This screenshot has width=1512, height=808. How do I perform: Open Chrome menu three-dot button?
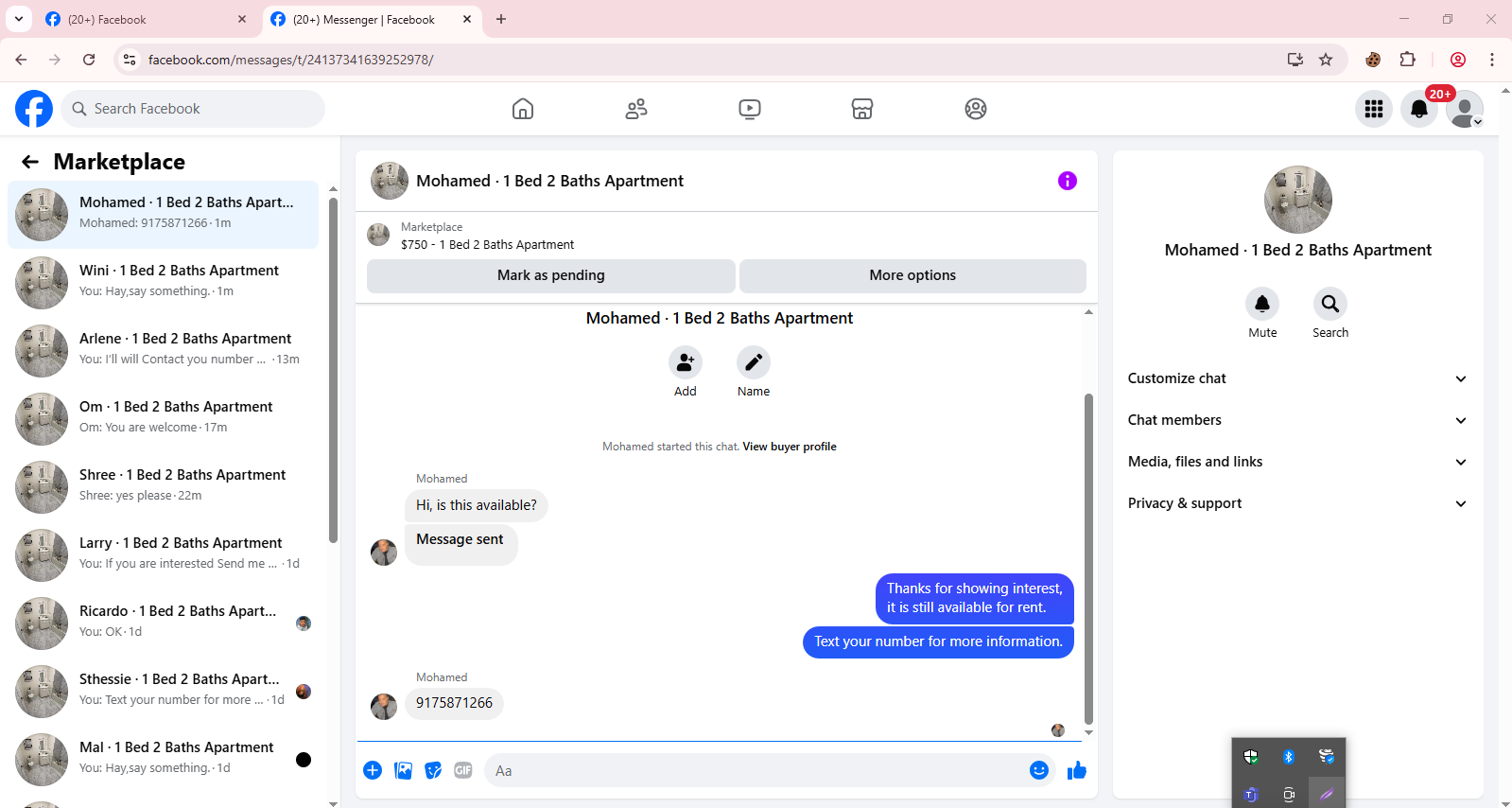[x=1492, y=60]
